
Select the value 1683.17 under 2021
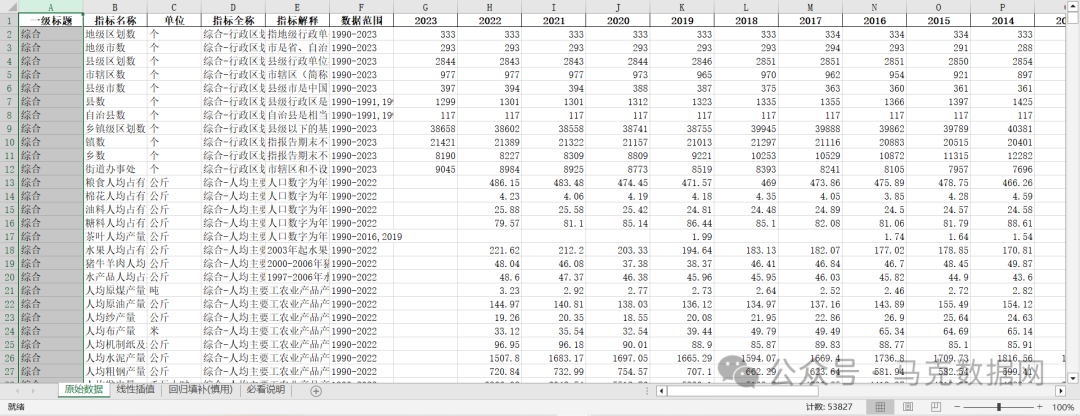pos(554,358)
